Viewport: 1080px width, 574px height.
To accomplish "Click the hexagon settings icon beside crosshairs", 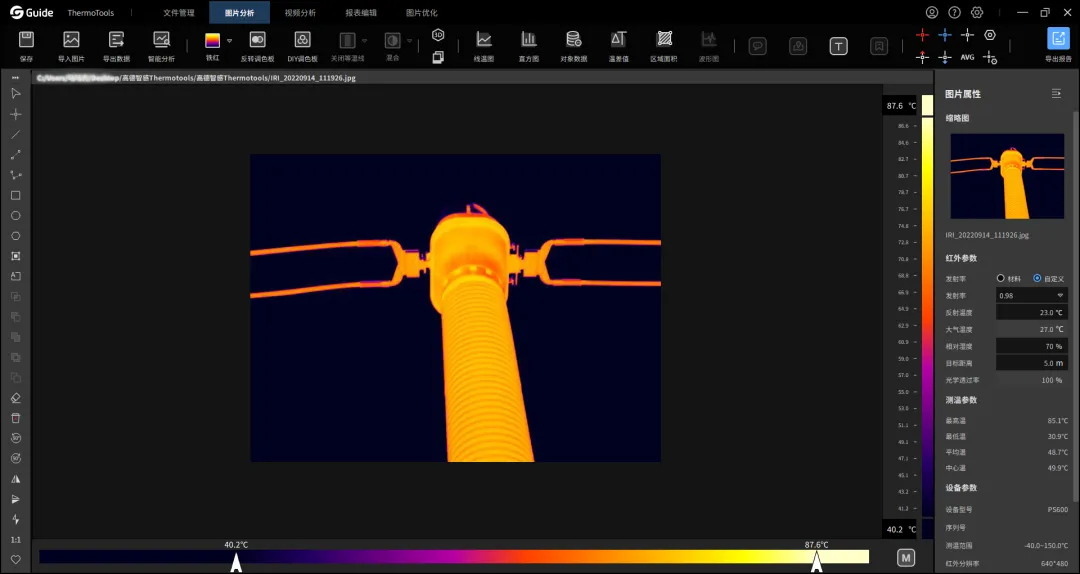I will click(x=990, y=35).
